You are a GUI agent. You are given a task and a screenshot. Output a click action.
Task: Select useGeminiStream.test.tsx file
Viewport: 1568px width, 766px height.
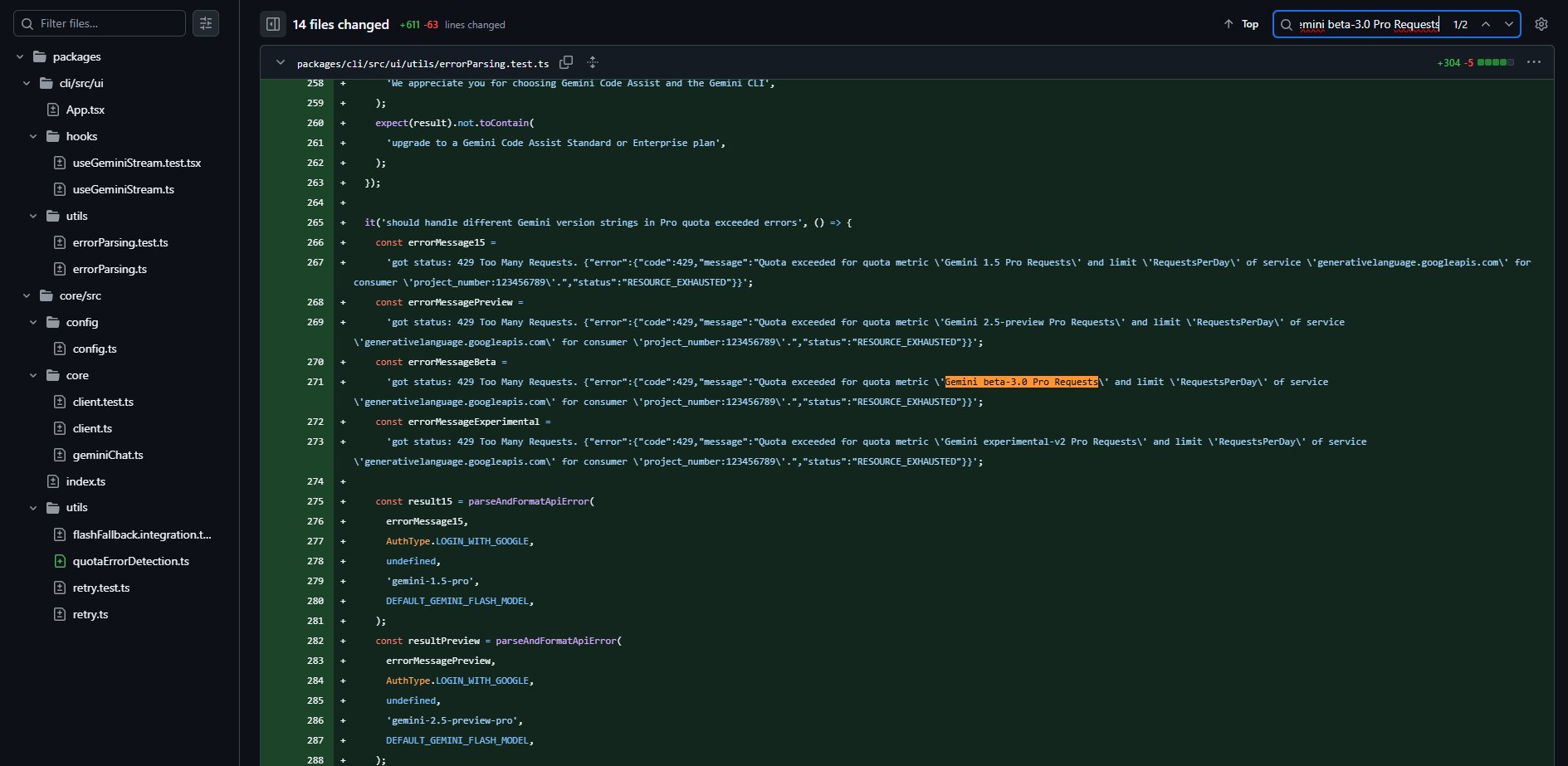click(137, 163)
